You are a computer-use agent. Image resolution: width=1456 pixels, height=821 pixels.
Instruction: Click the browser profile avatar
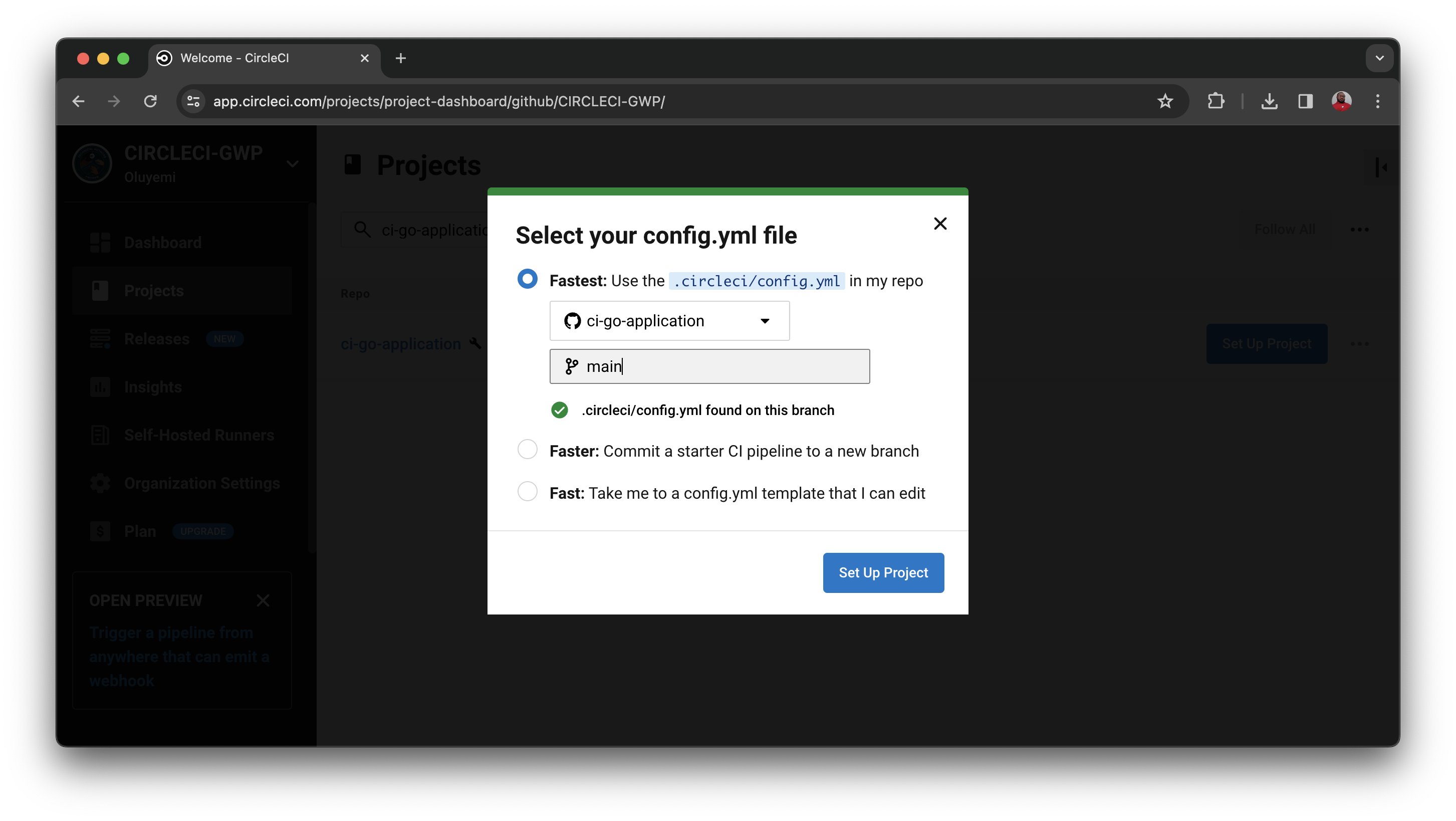click(x=1341, y=101)
